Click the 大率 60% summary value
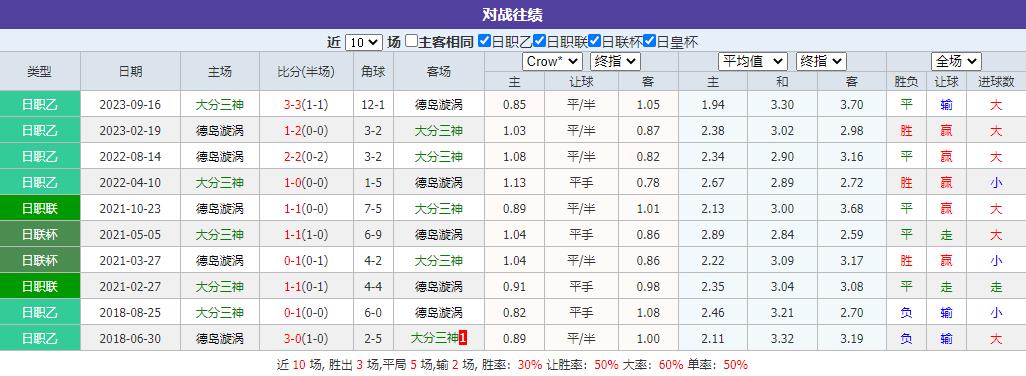Screen dimensions: 1026x376 point(671,365)
